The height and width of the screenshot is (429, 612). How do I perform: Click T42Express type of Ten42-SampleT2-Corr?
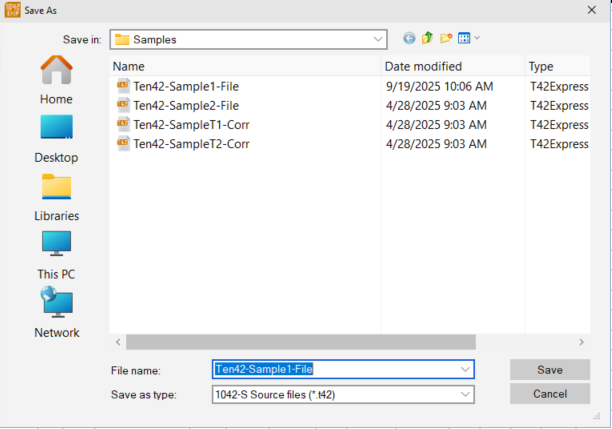coord(559,144)
